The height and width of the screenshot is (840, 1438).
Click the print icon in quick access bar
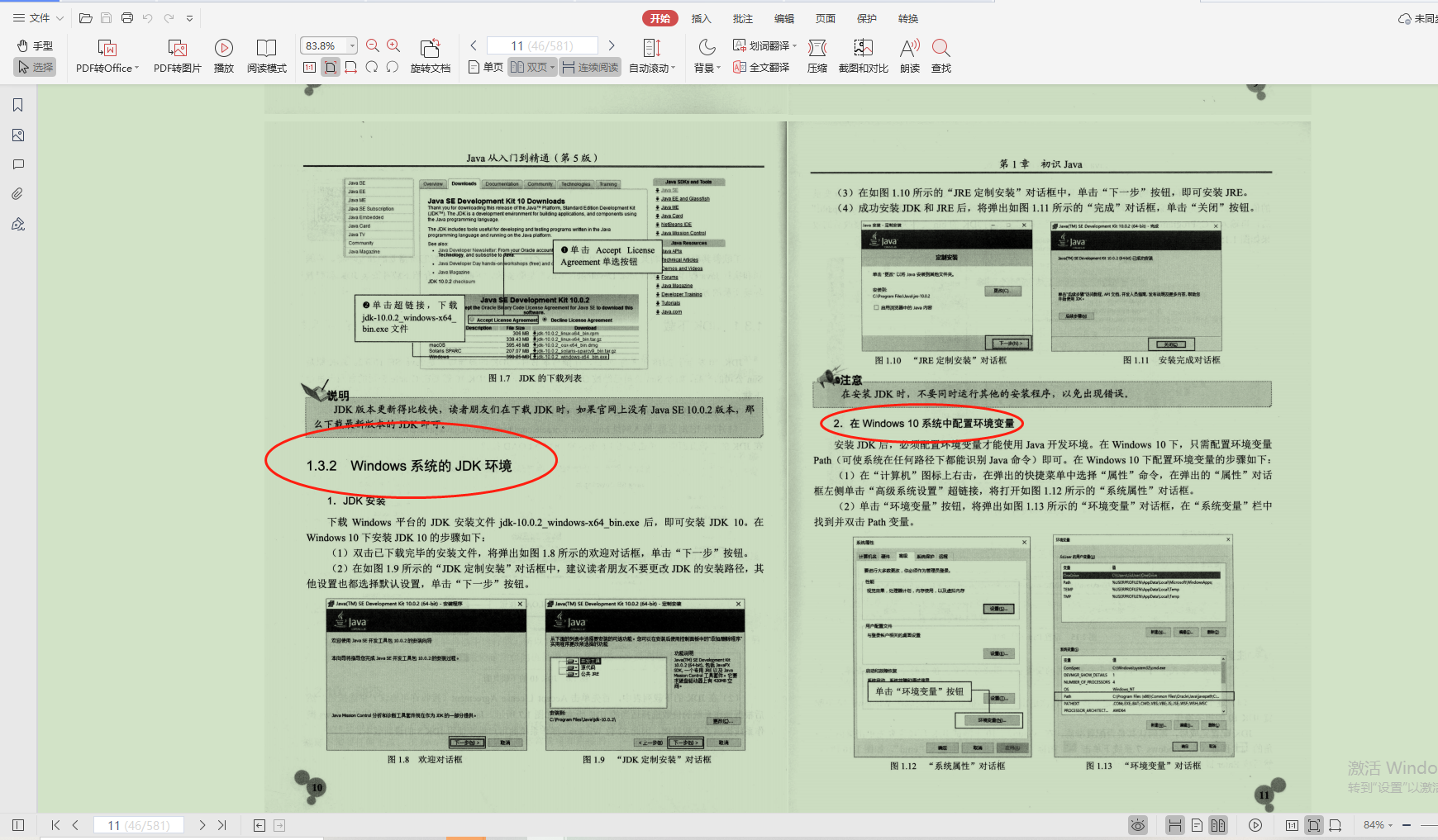[126, 18]
